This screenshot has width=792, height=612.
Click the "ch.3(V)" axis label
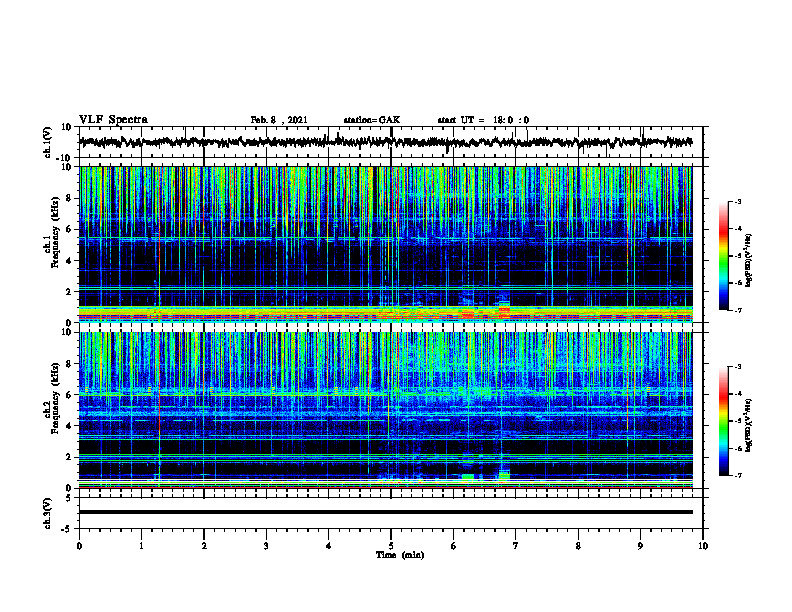tap(47, 513)
